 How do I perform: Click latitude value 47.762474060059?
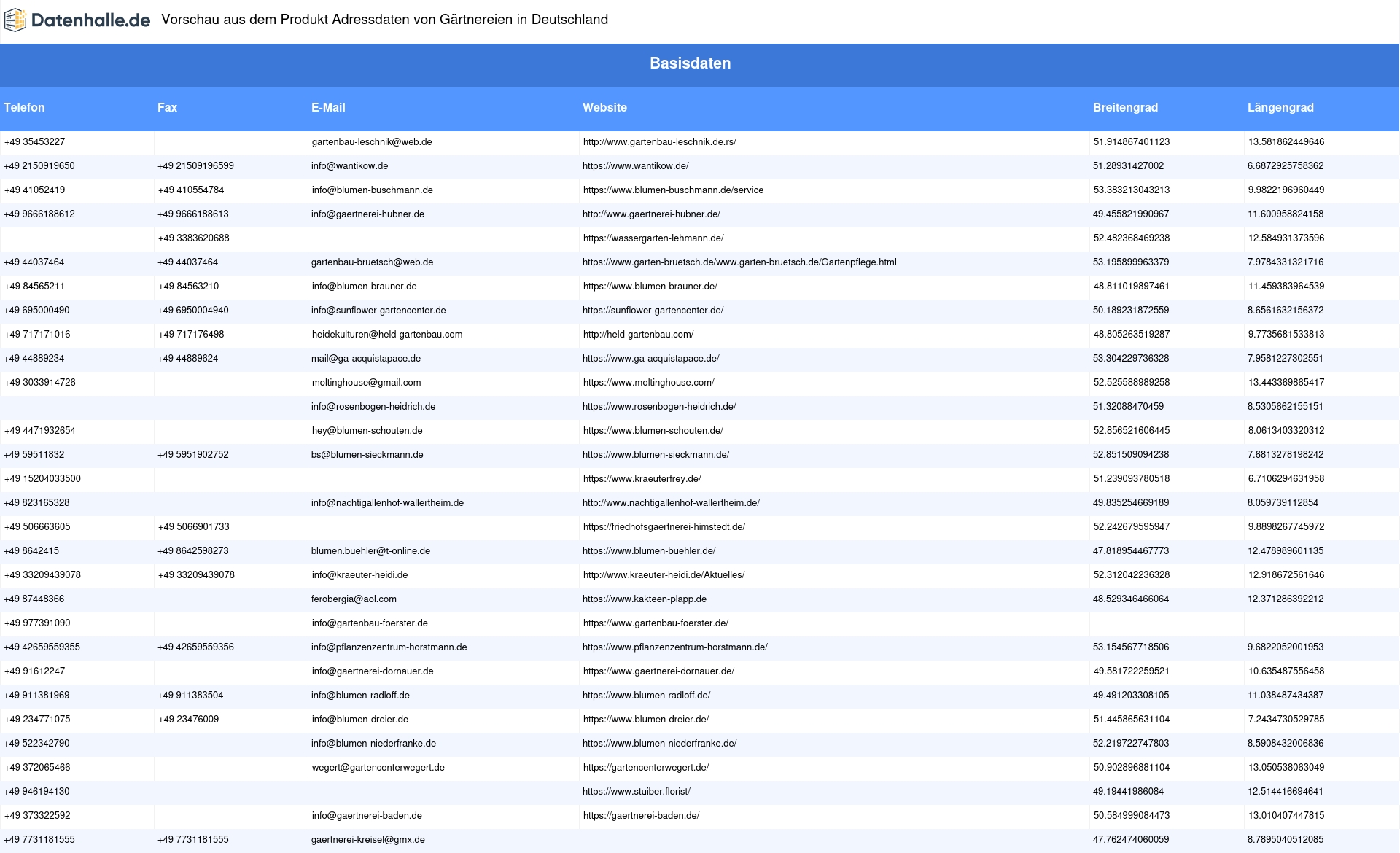(1131, 840)
